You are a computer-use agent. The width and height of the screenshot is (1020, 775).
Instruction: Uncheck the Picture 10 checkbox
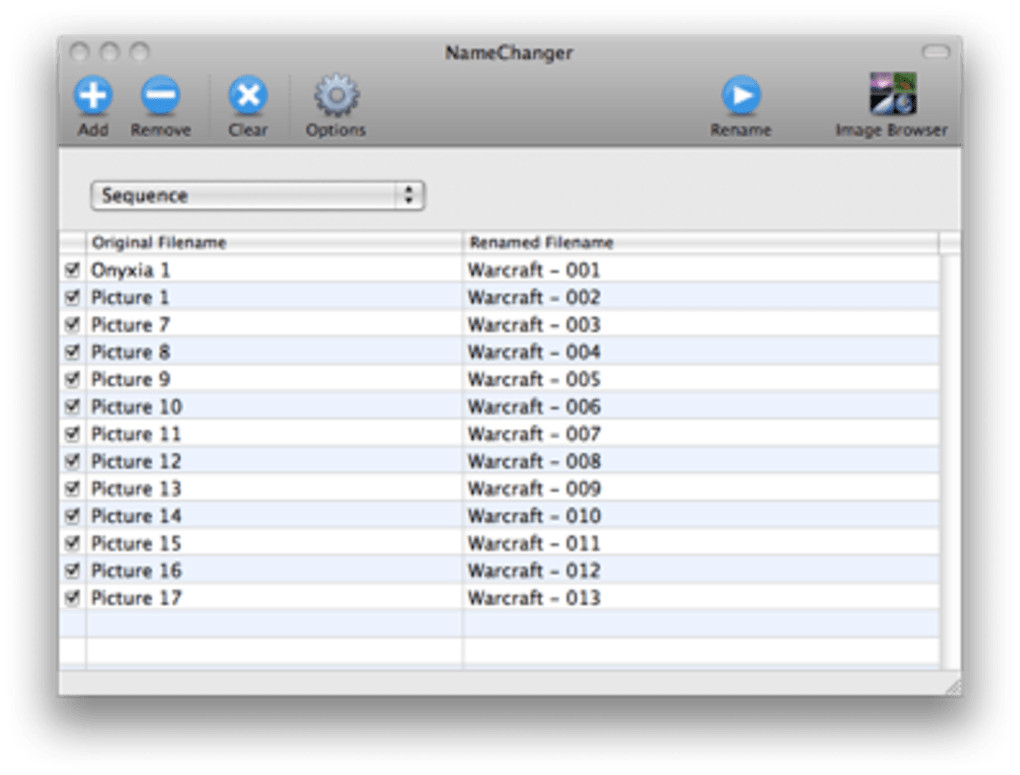click(72, 406)
